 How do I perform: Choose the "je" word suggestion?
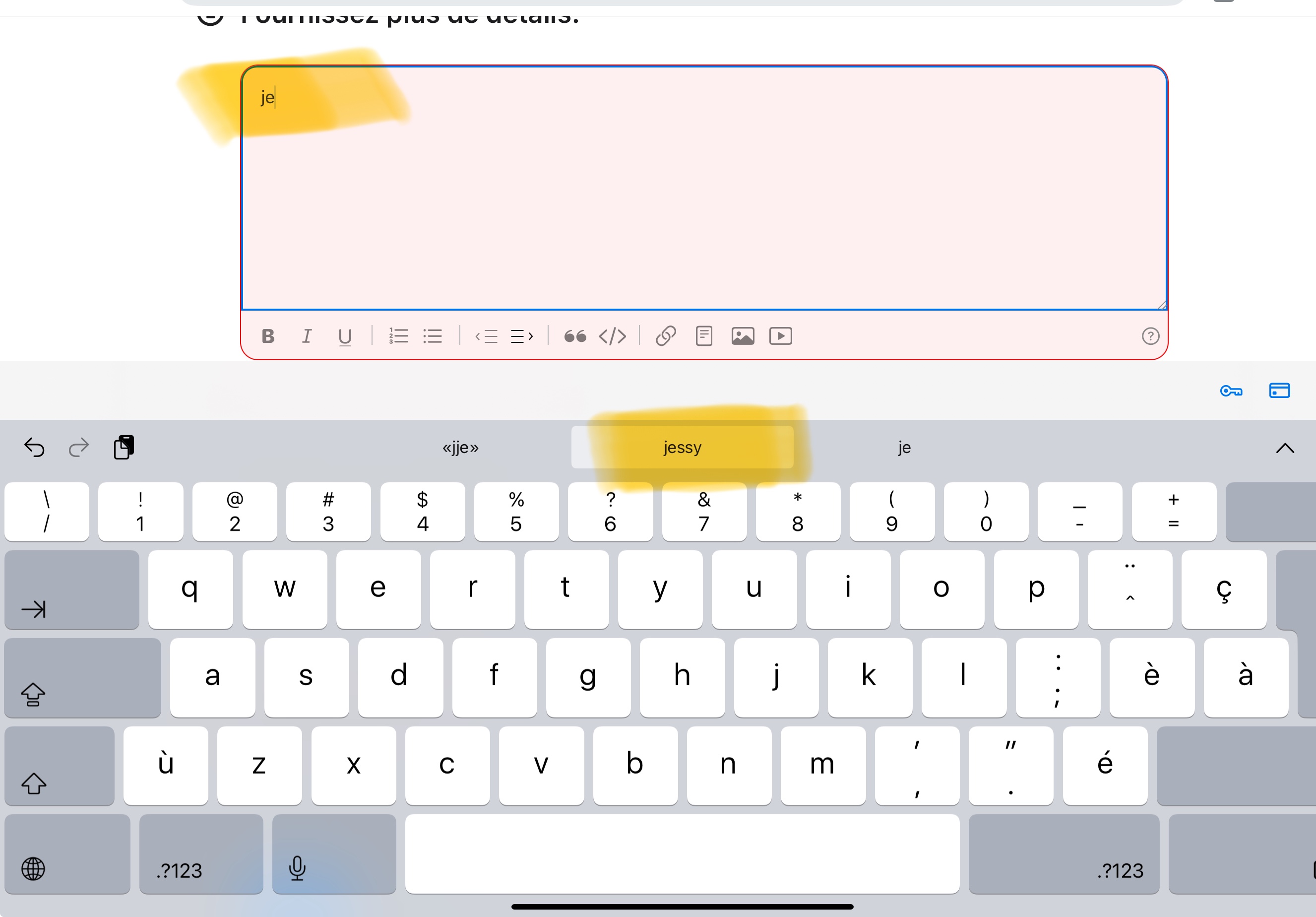(904, 447)
